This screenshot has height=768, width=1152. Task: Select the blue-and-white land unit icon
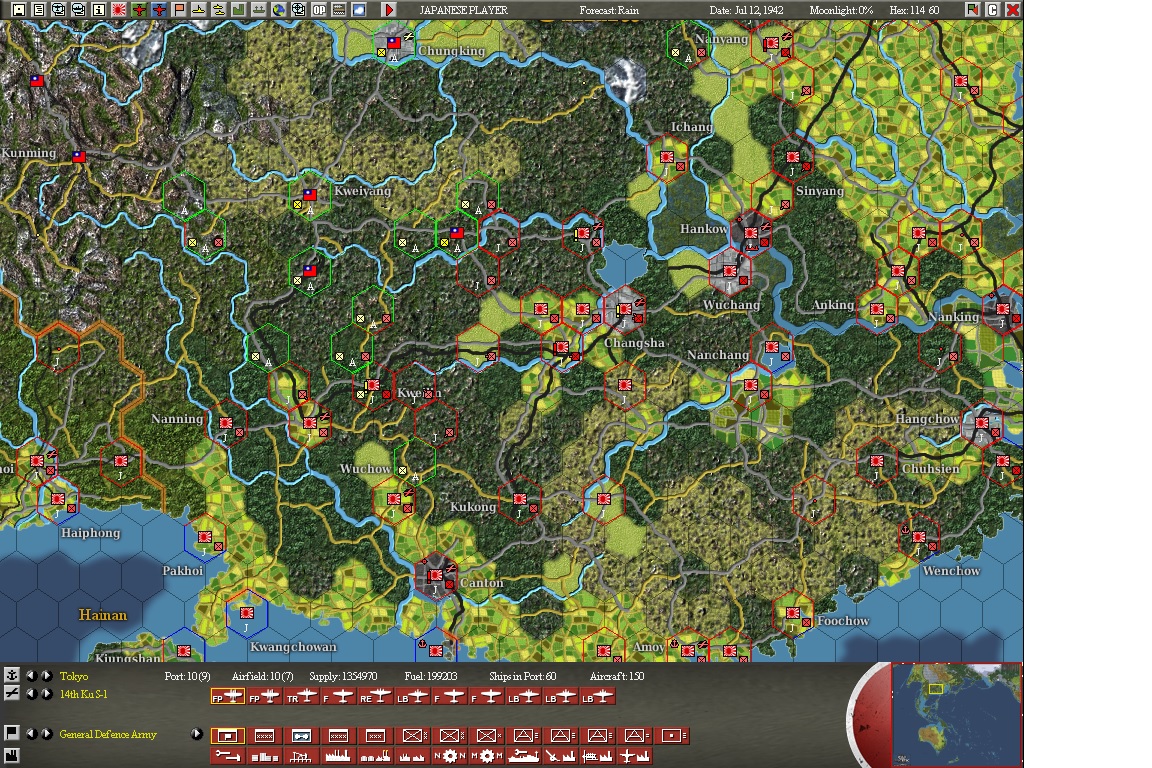click(x=302, y=736)
